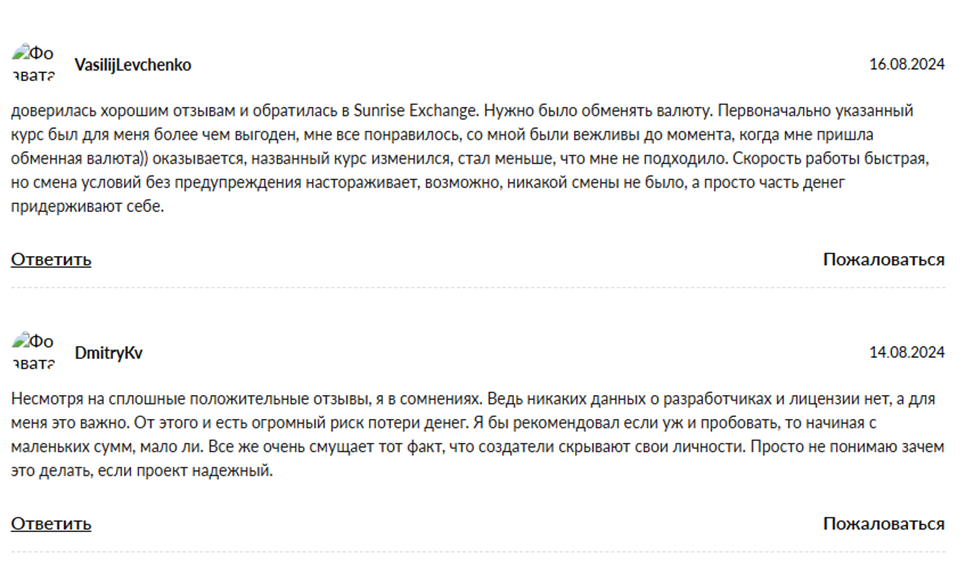Click DmitryKv's broken avatar image

tap(33, 352)
